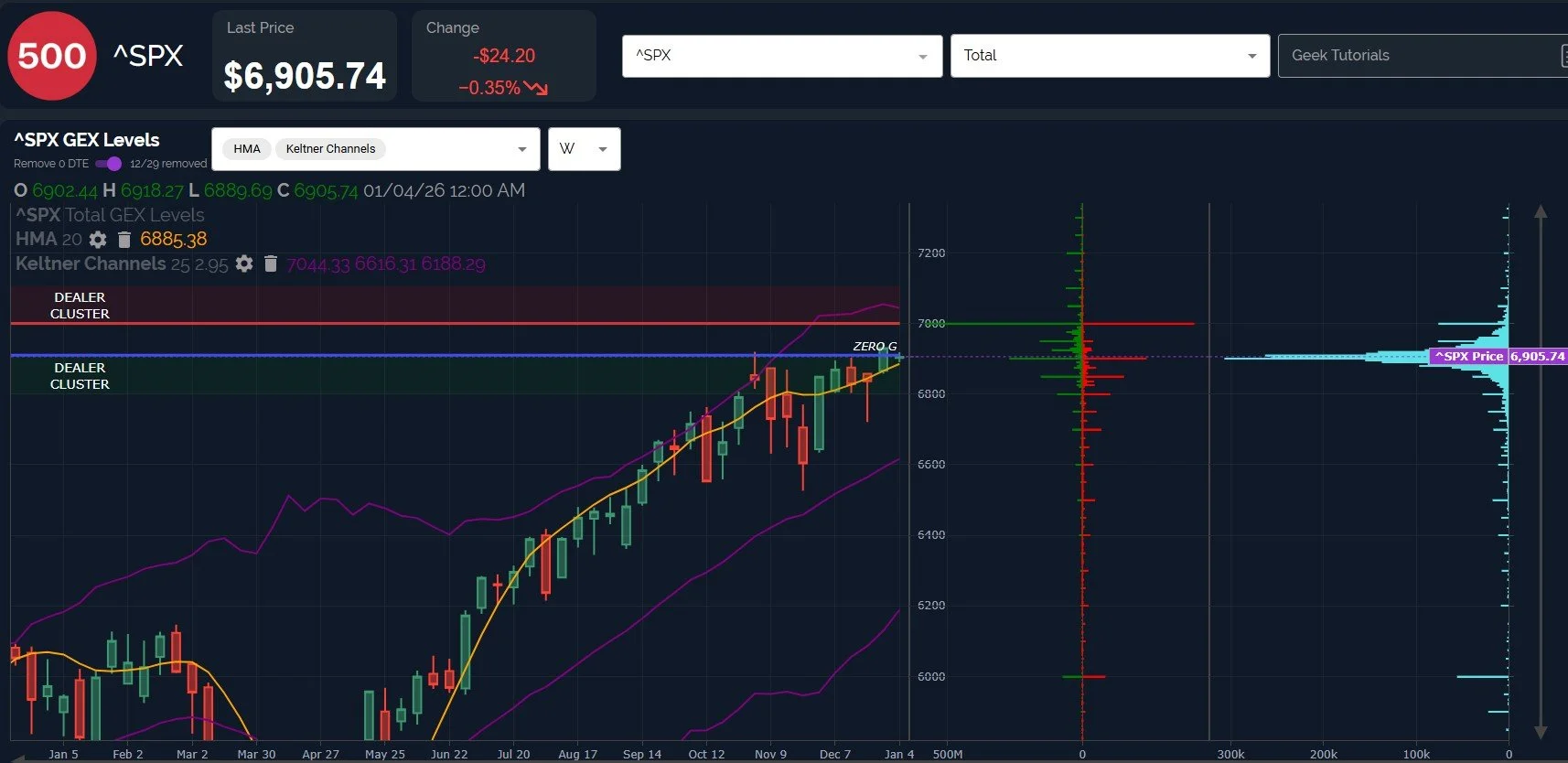Image resolution: width=1568 pixels, height=763 pixels.
Task: Click the down arrow on the right range scrollbar
Action: click(x=1541, y=732)
